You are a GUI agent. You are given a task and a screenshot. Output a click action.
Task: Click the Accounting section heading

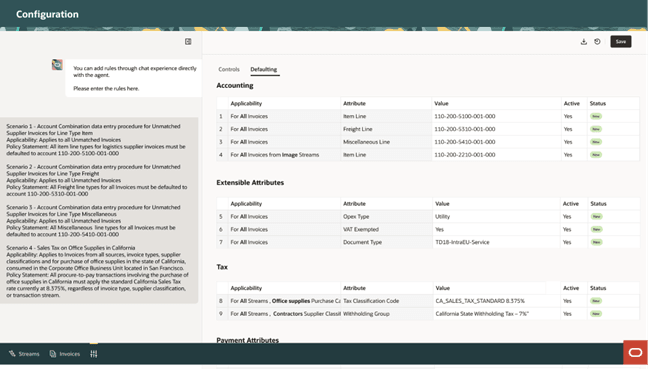pos(235,86)
